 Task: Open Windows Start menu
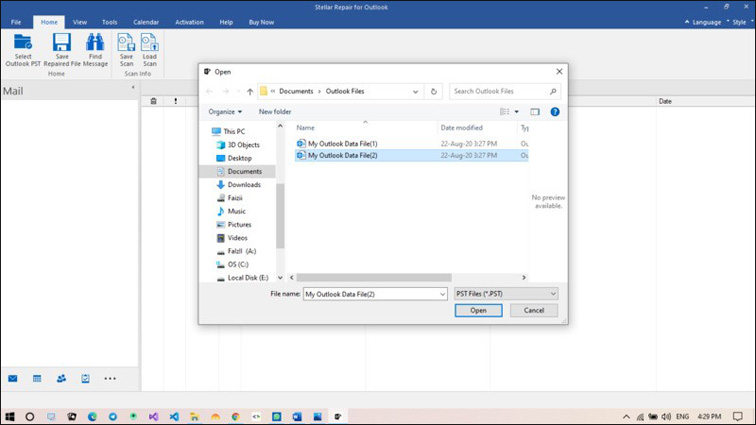coord(10,416)
